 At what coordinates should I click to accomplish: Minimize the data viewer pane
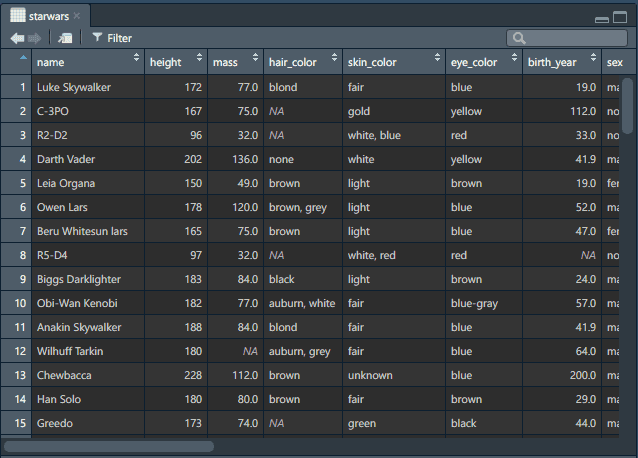tap(601, 18)
